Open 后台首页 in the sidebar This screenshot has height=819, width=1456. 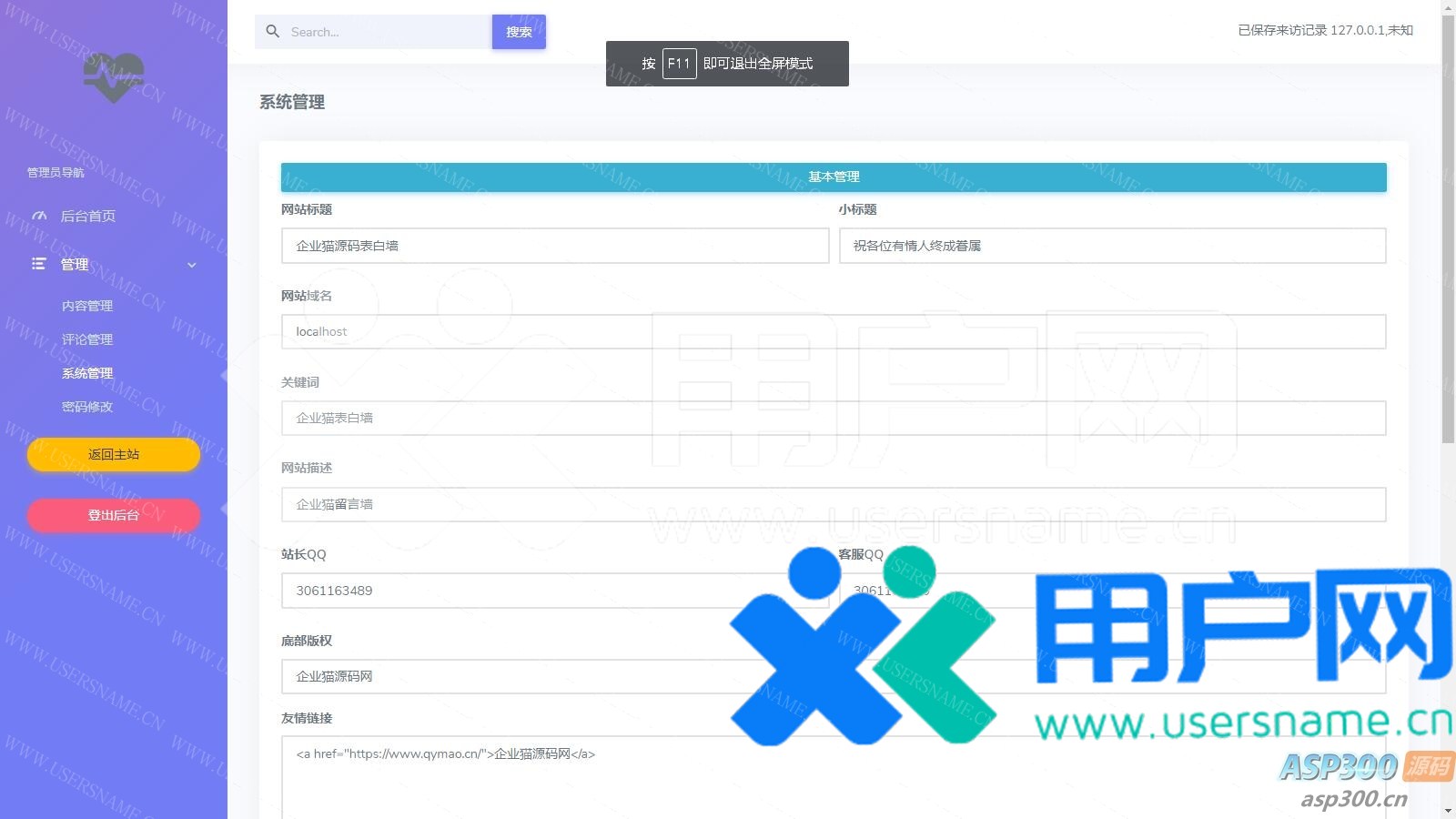[x=87, y=217]
